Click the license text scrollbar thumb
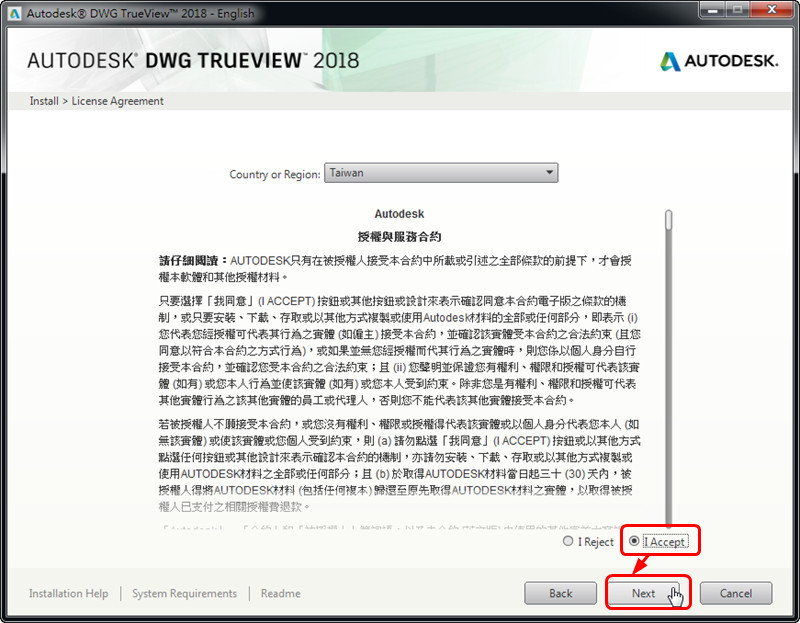The height and width of the screenshot is (623, 800). pos(668,220)
